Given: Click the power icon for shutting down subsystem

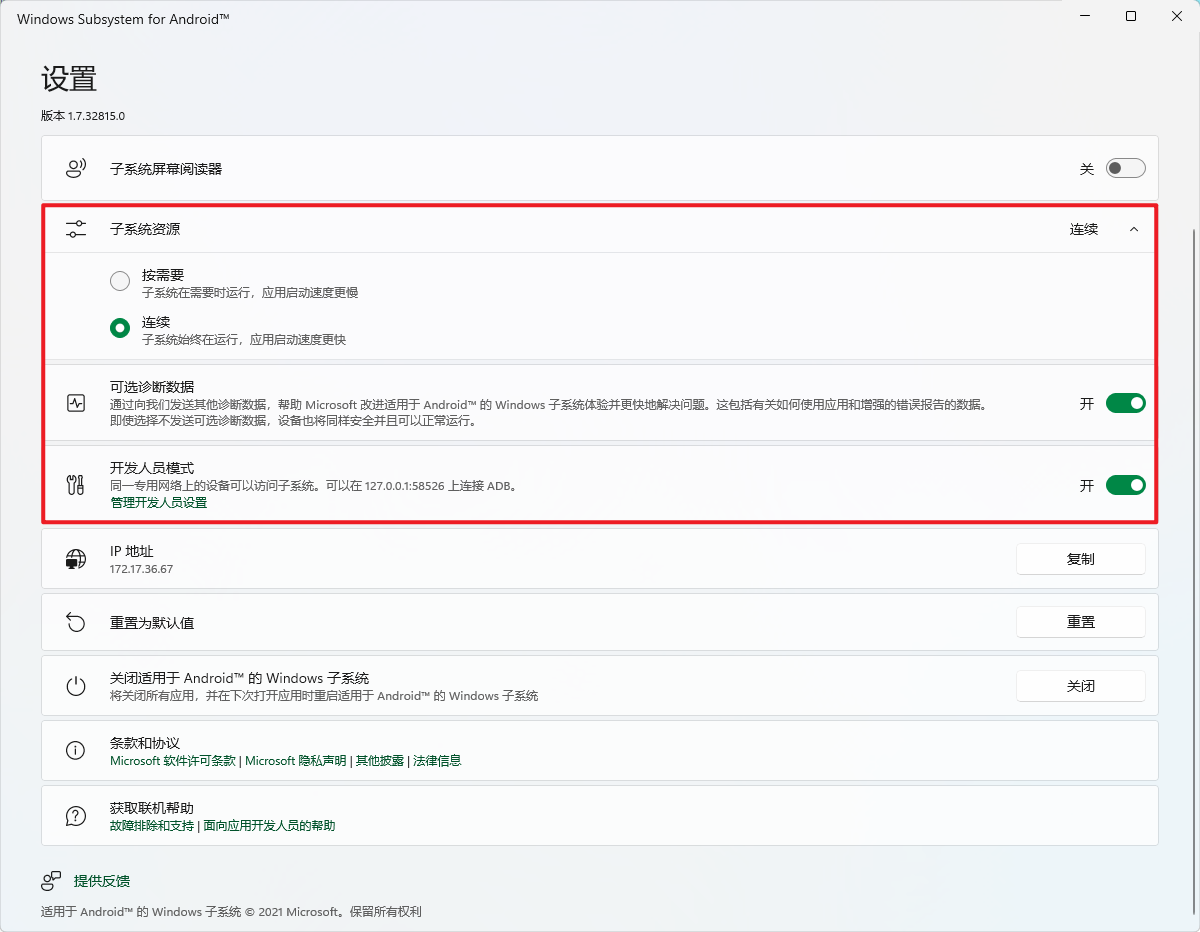Looking at the screenshot, I should 76,686.
